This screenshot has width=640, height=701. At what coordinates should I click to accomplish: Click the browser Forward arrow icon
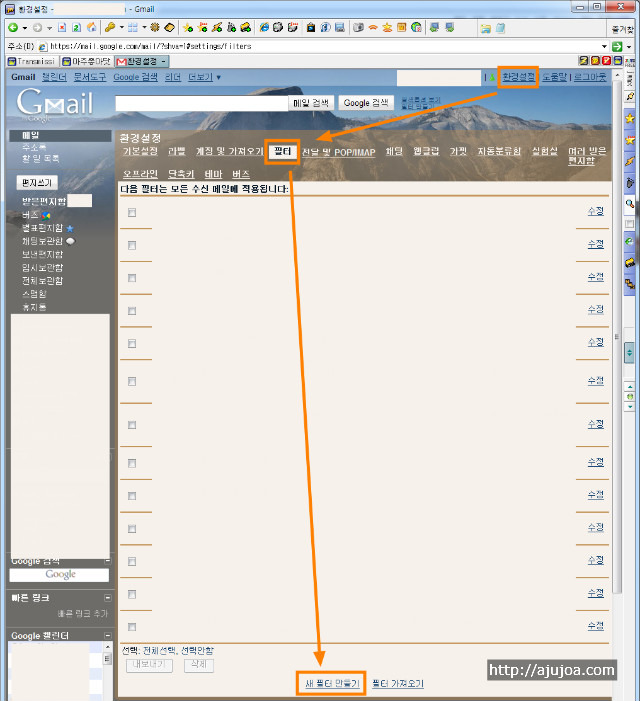pyautogui.click(x=38, y=28)
